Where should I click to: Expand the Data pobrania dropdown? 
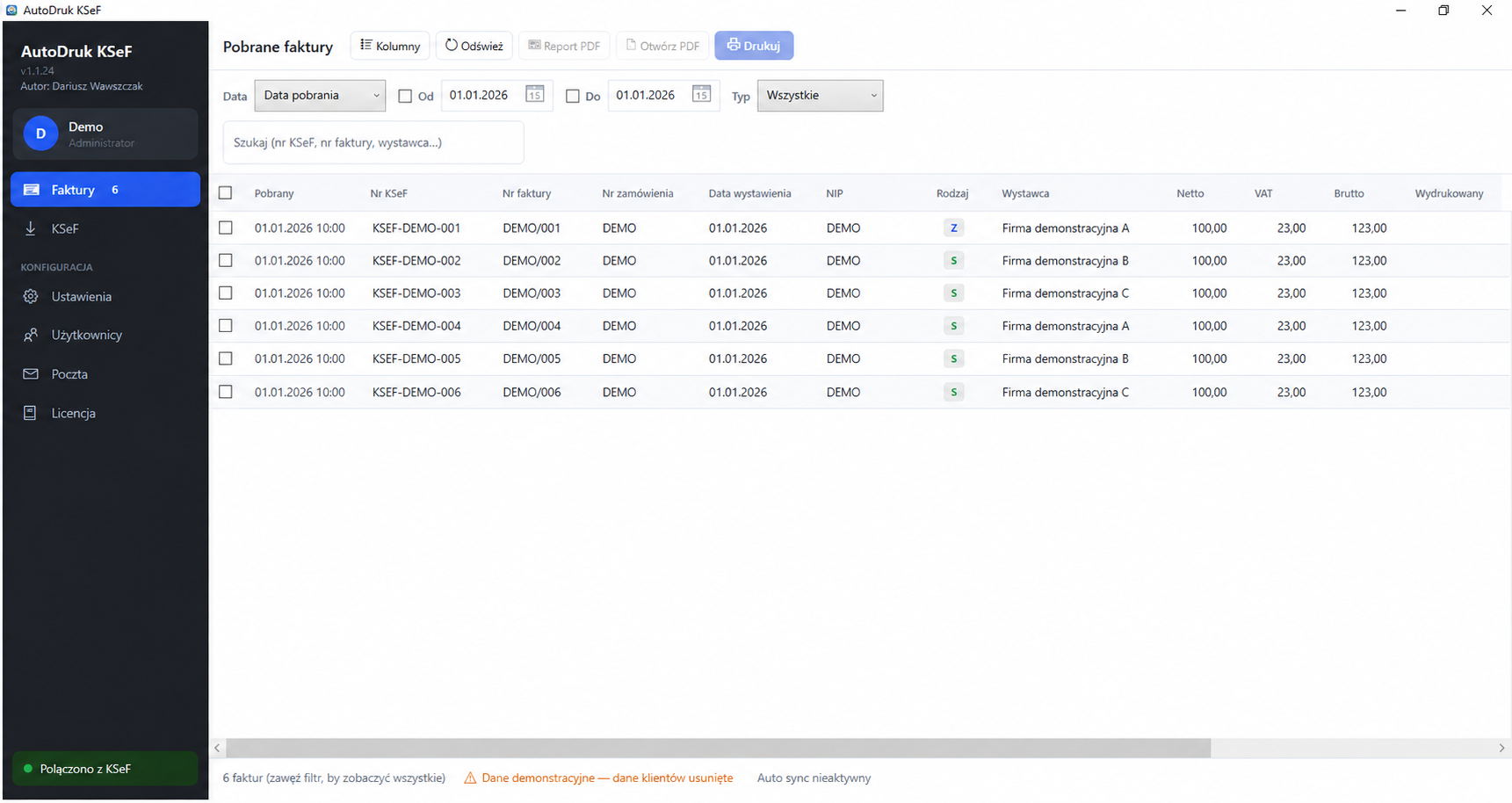pos(320,96)
